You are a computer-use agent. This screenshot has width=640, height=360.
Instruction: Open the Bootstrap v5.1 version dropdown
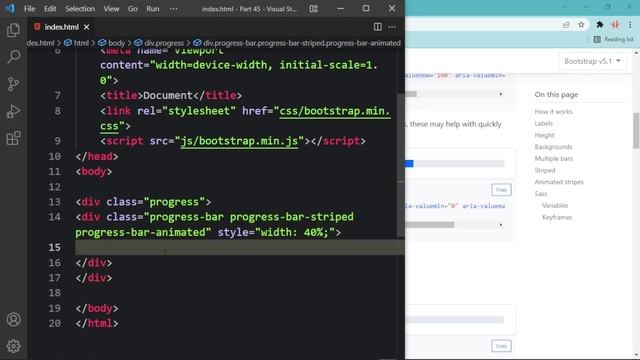[x=592, y=61]
